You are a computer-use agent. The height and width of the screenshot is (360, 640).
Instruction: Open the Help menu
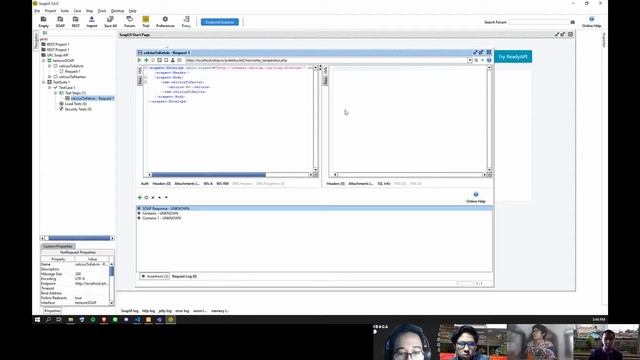[x=133, y=11]
